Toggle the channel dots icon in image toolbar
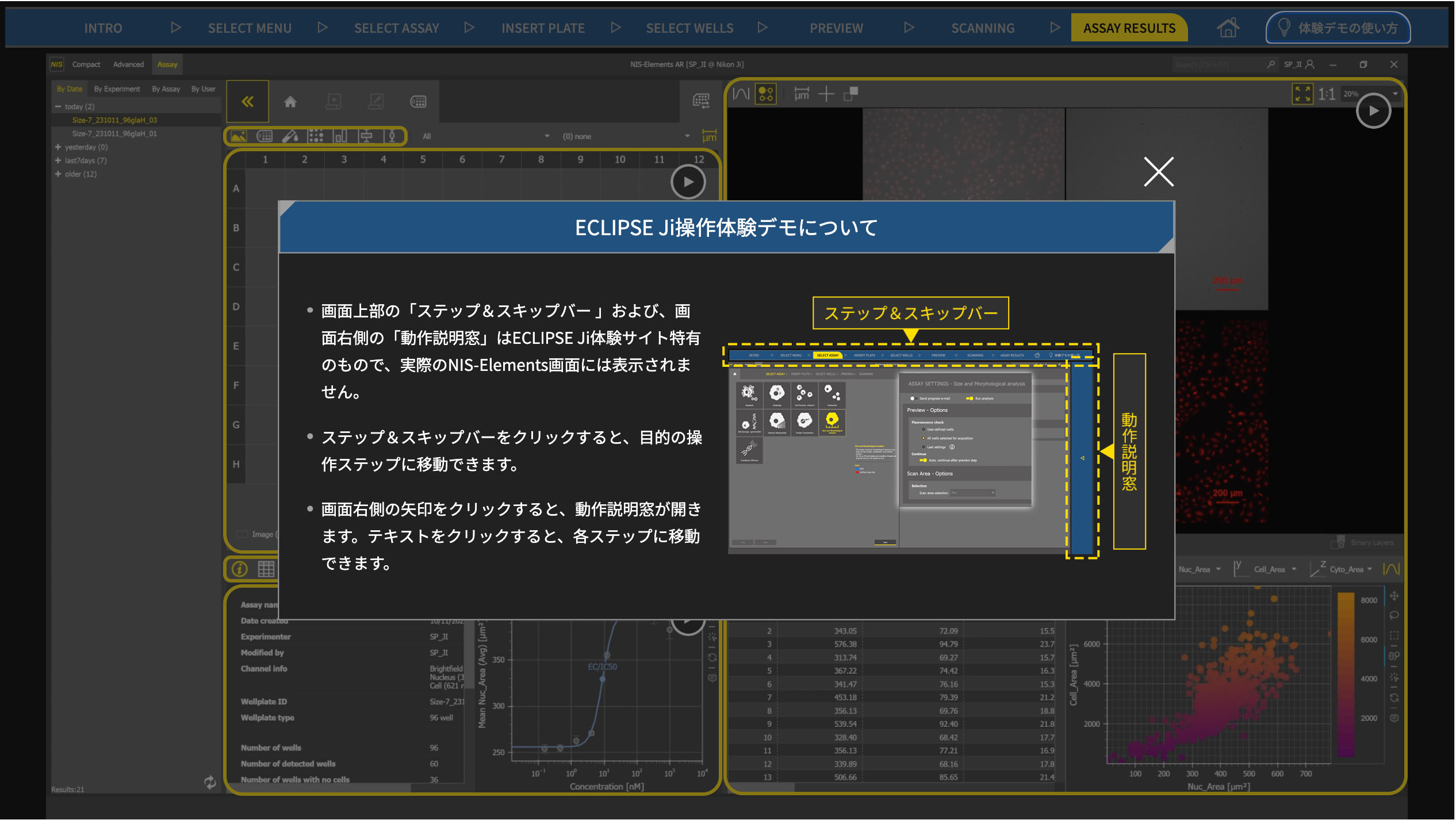The image size is (1456, 820). (766, 94)
